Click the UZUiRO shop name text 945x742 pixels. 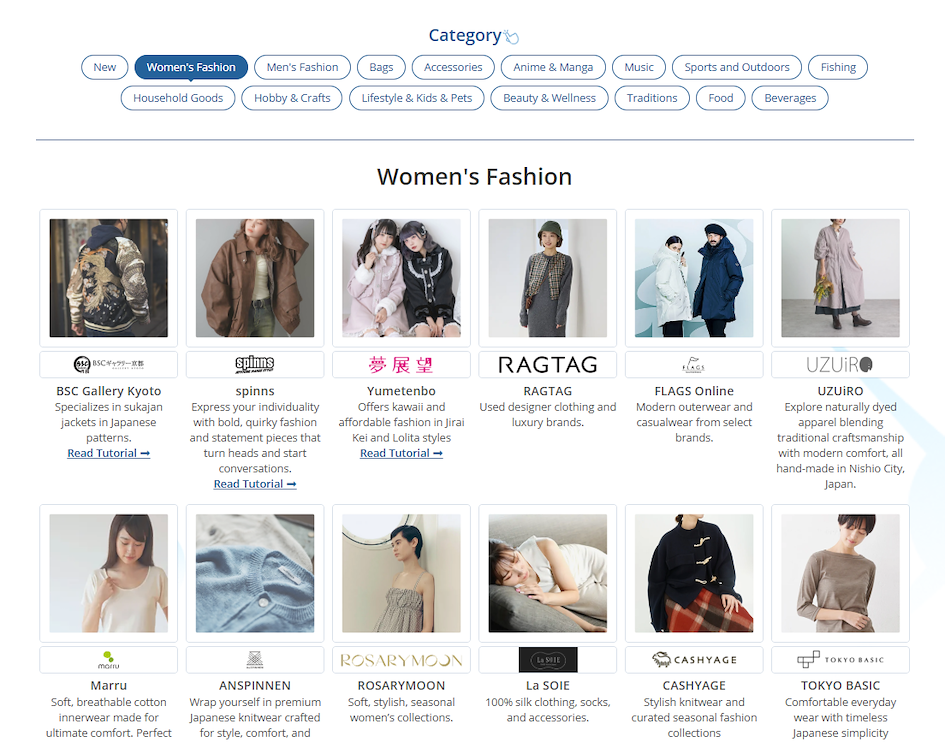point(840,391)
